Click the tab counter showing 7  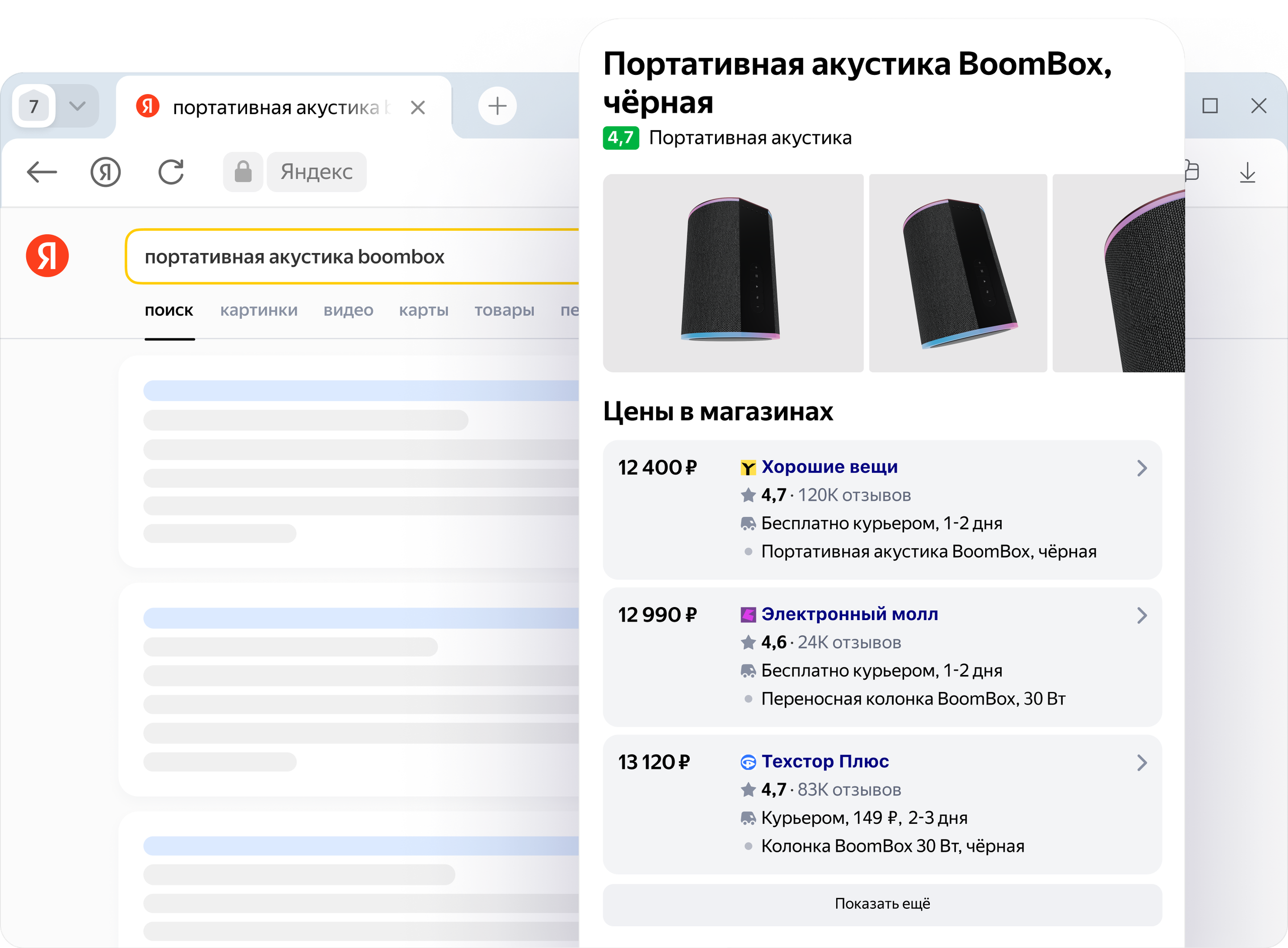point(34,106)
